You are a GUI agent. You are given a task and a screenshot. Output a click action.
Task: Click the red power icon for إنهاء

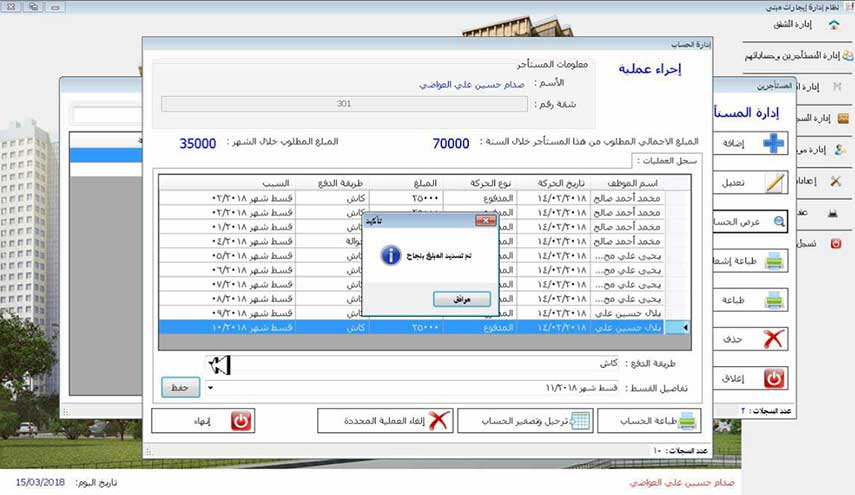(241, 421)
